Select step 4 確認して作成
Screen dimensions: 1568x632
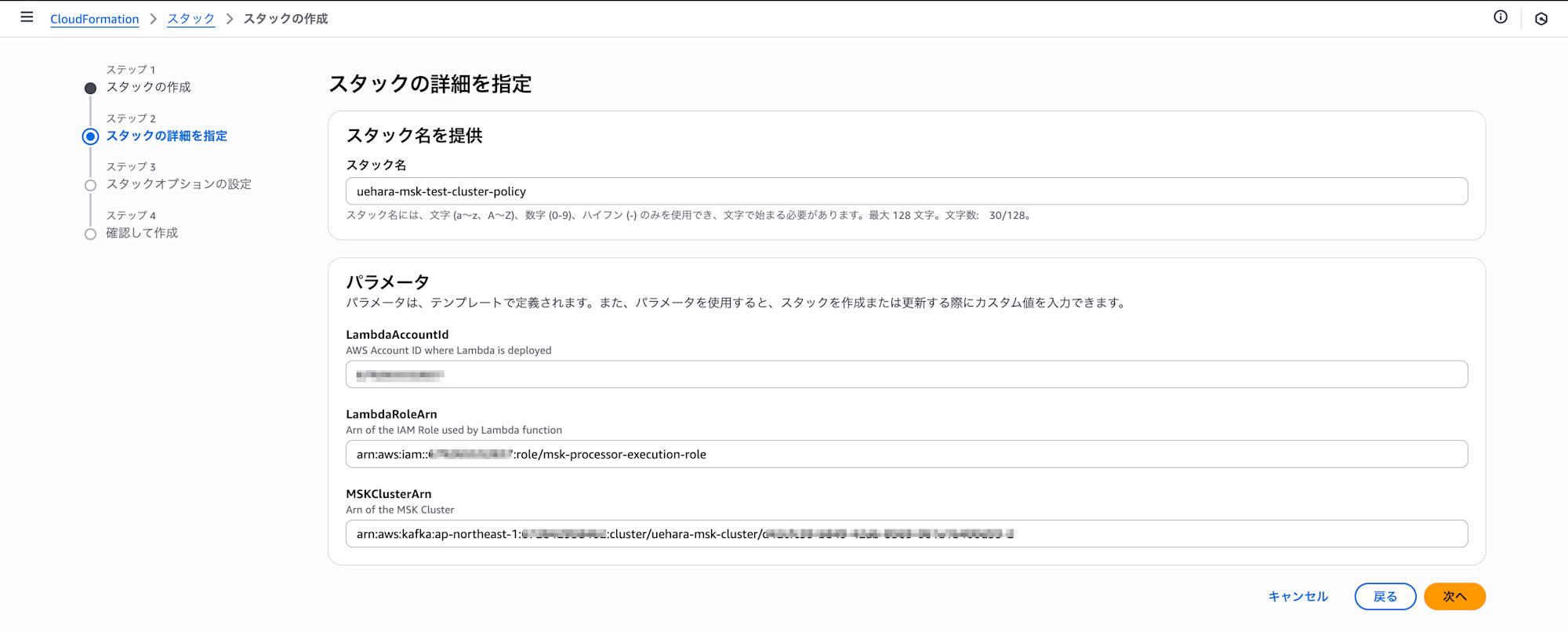142,233
